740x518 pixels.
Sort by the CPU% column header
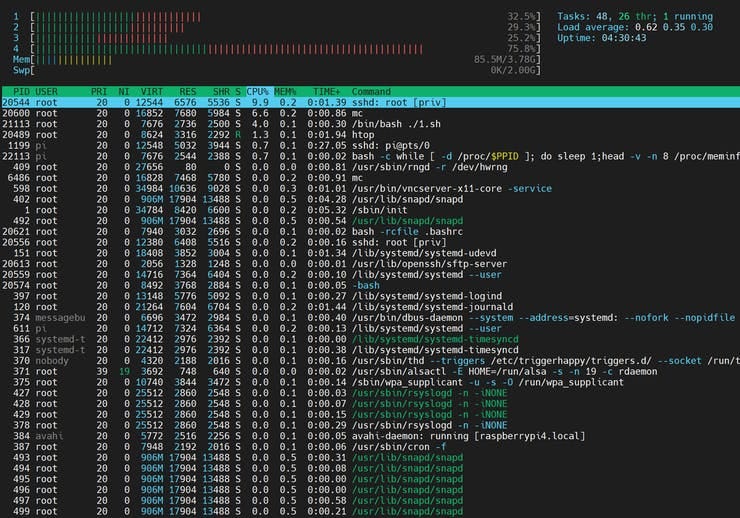coord(257,92)
